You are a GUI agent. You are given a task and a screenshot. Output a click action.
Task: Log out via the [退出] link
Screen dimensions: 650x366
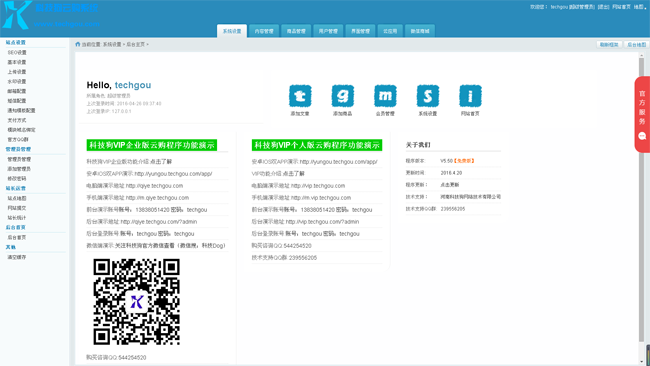click(x=603, y=7)
